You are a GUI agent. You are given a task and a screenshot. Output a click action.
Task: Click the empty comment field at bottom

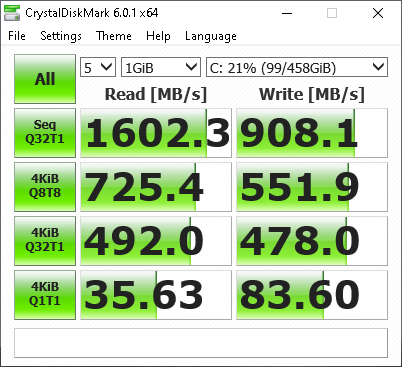(201, 343)
